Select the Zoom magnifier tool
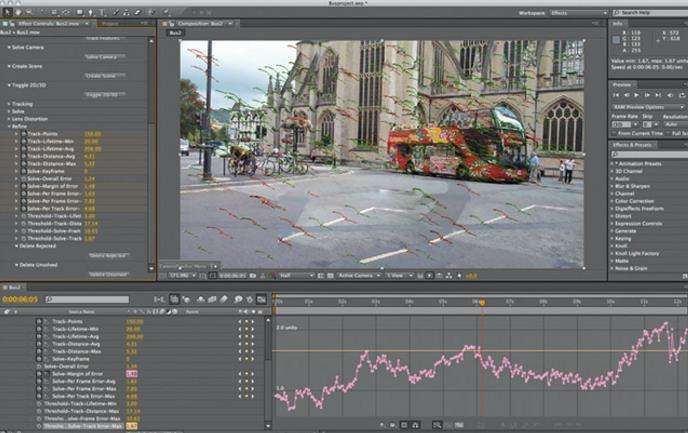The width and height of the screenshot is (688, 433). coord(29,13)
